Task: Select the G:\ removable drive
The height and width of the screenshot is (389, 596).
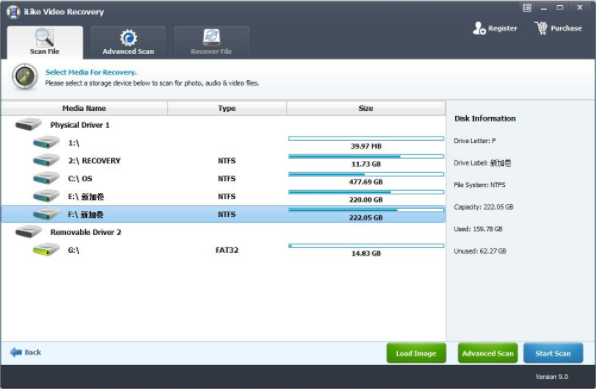Action: pos(223,250)
